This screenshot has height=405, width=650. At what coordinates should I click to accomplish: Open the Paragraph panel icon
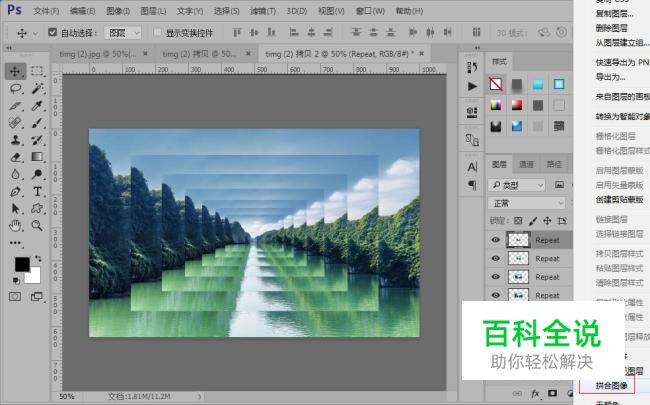(x=472, y=185)
